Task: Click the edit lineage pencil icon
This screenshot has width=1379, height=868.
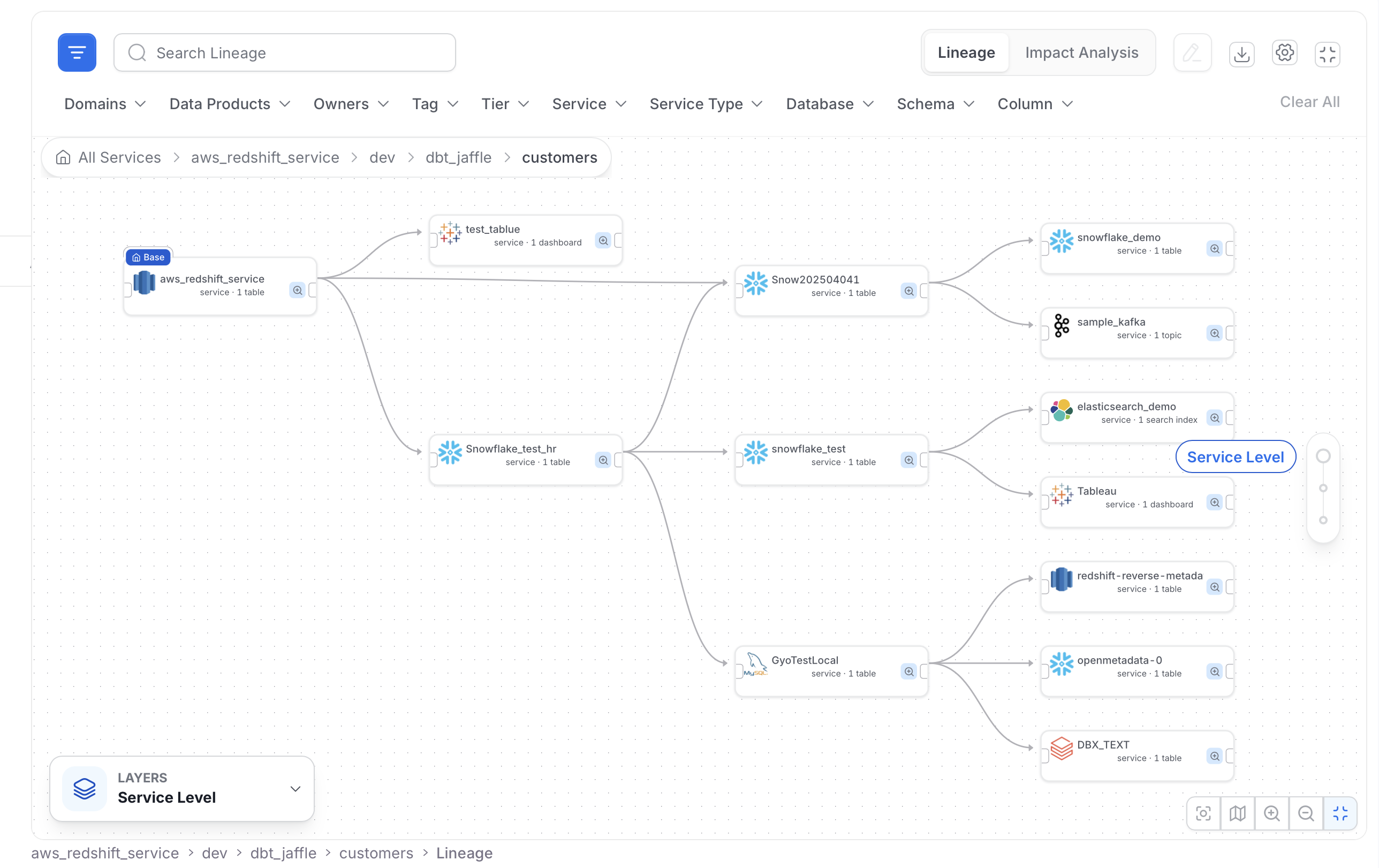Action: click(x=1192, y=52)
